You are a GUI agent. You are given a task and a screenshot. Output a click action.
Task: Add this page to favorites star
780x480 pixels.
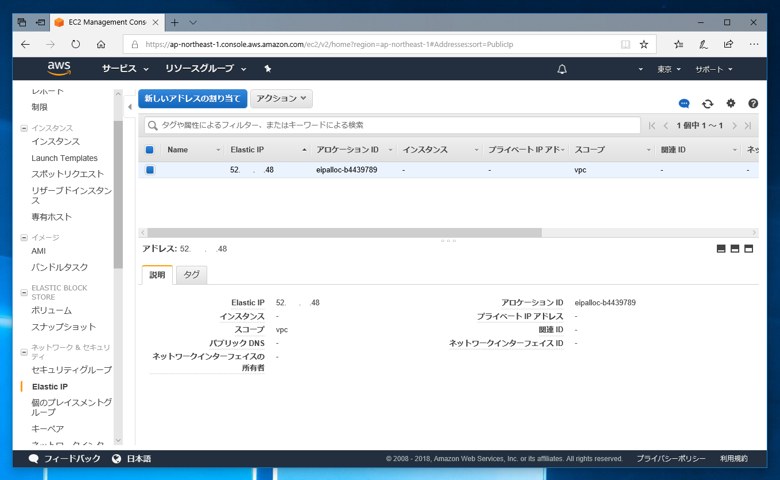[644, 44]
